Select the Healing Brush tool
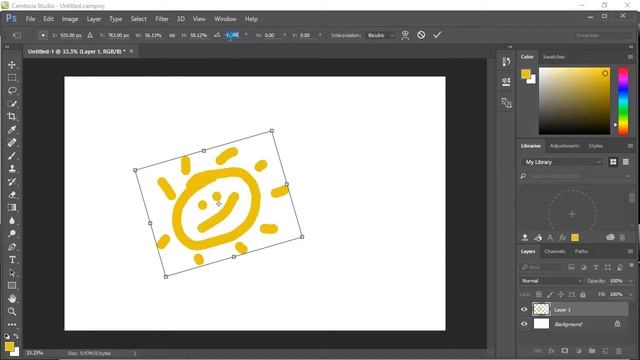 (12, 142)
